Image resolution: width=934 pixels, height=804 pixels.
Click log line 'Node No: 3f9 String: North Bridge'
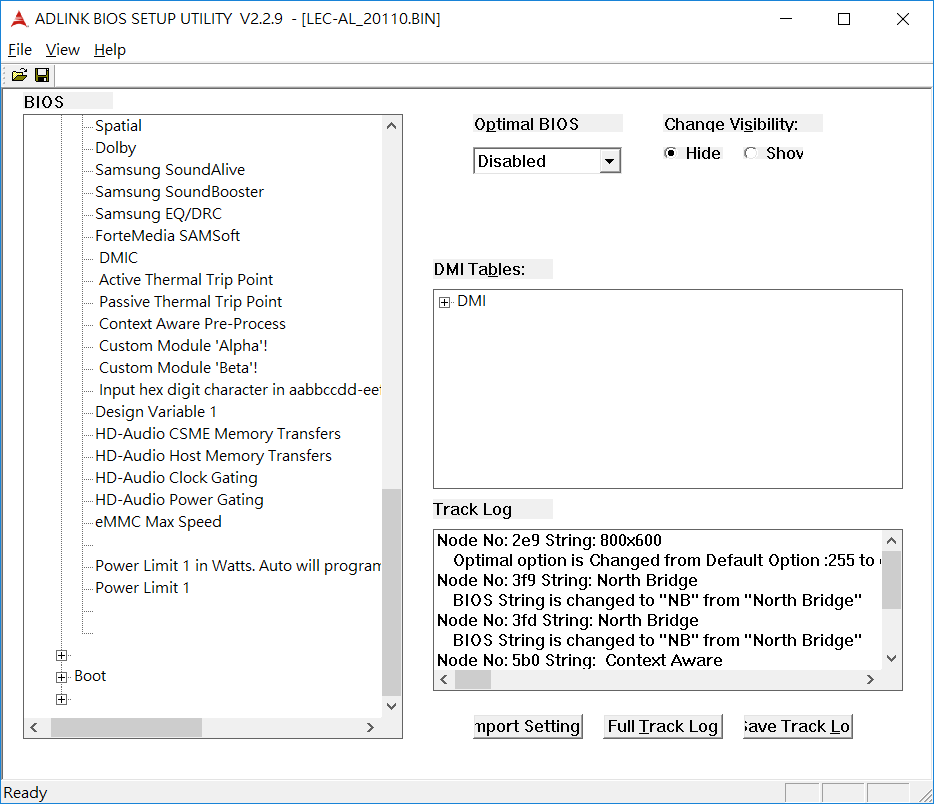pos(567,581)
